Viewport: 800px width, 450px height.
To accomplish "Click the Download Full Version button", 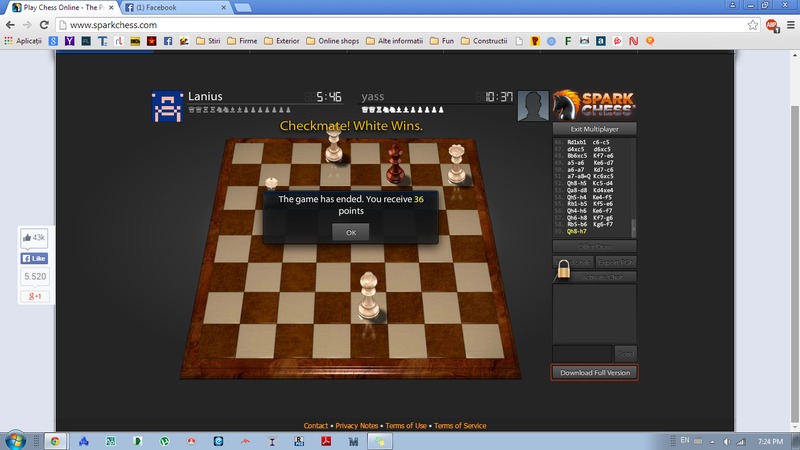I will (x=593, y=373).
